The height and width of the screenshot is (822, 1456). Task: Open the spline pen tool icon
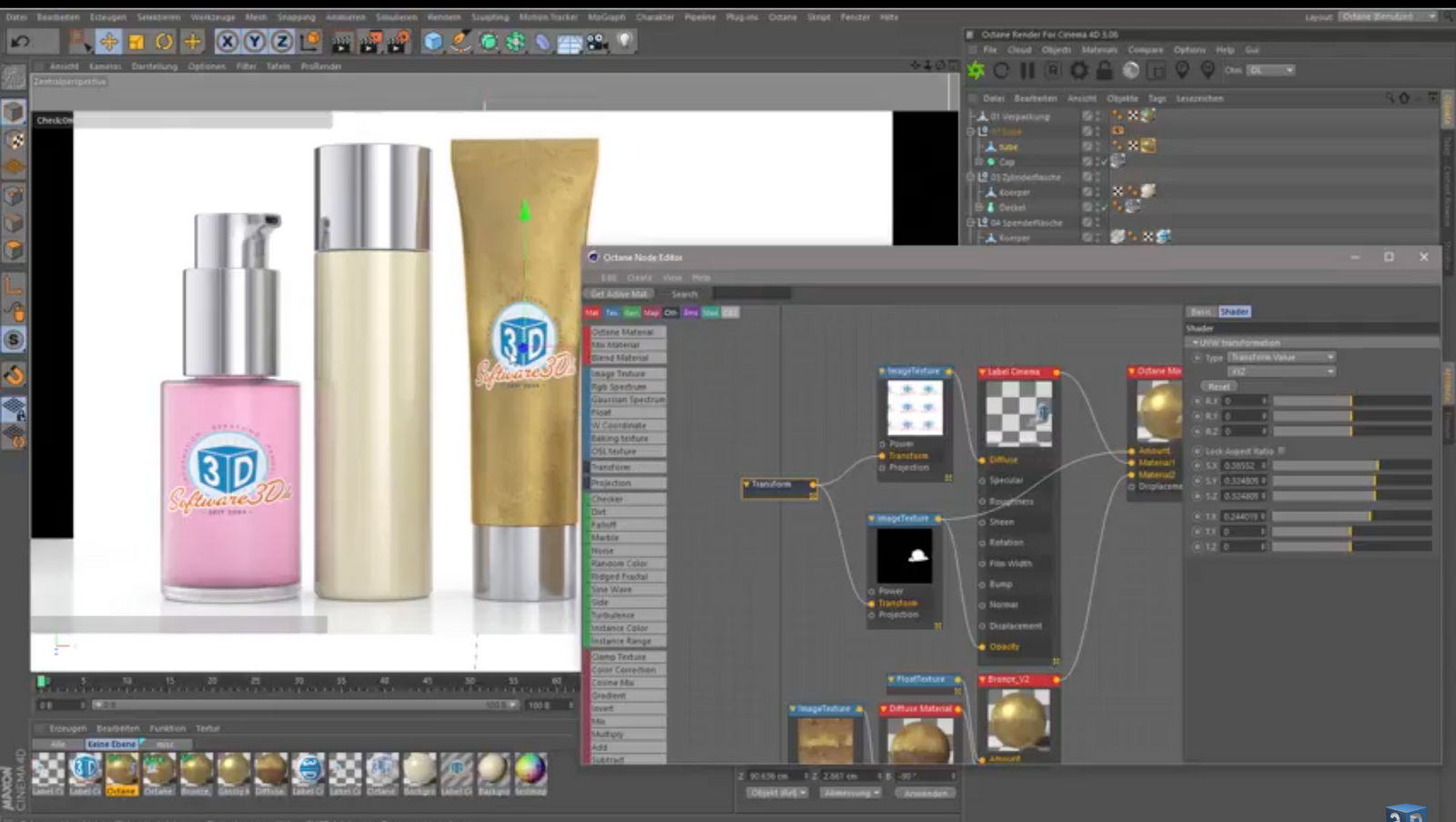tap(460, 42)
